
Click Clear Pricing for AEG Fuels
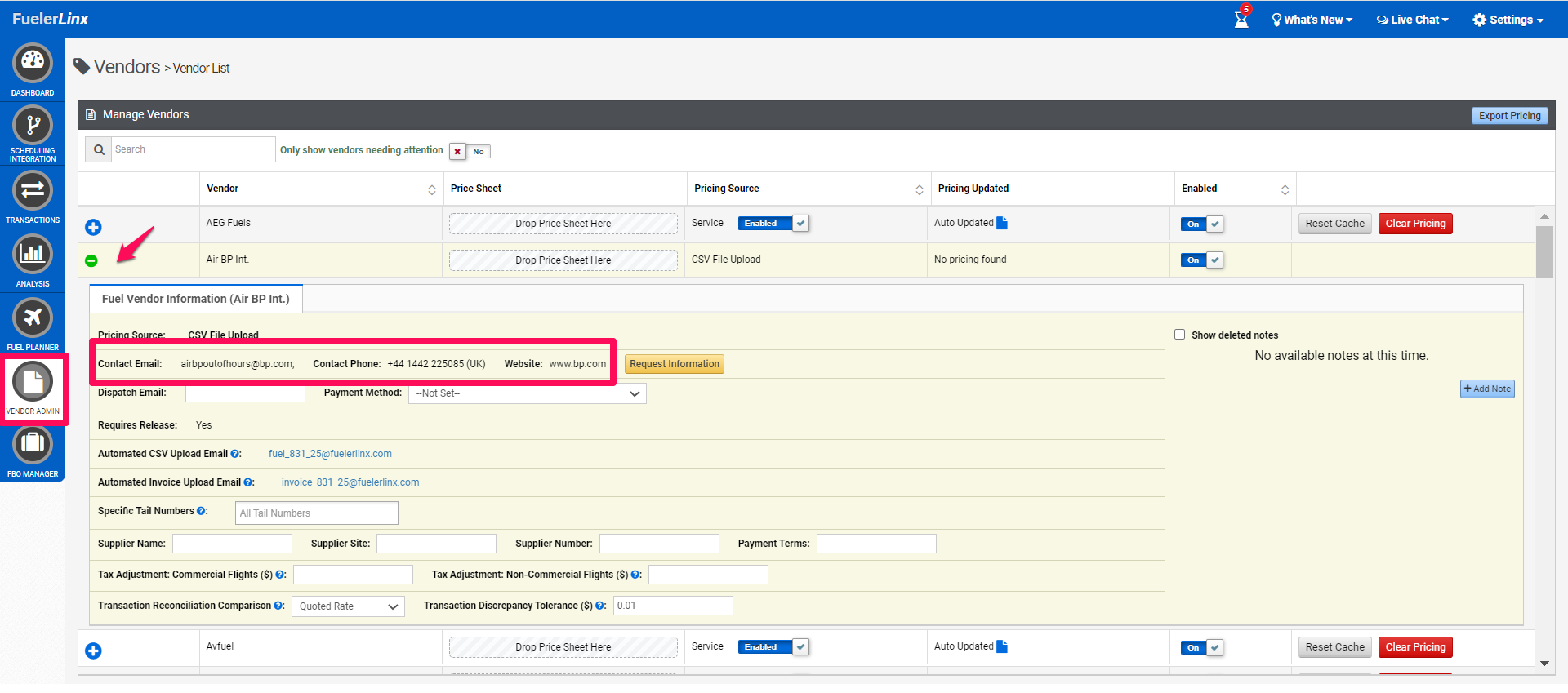[1414, 224]
